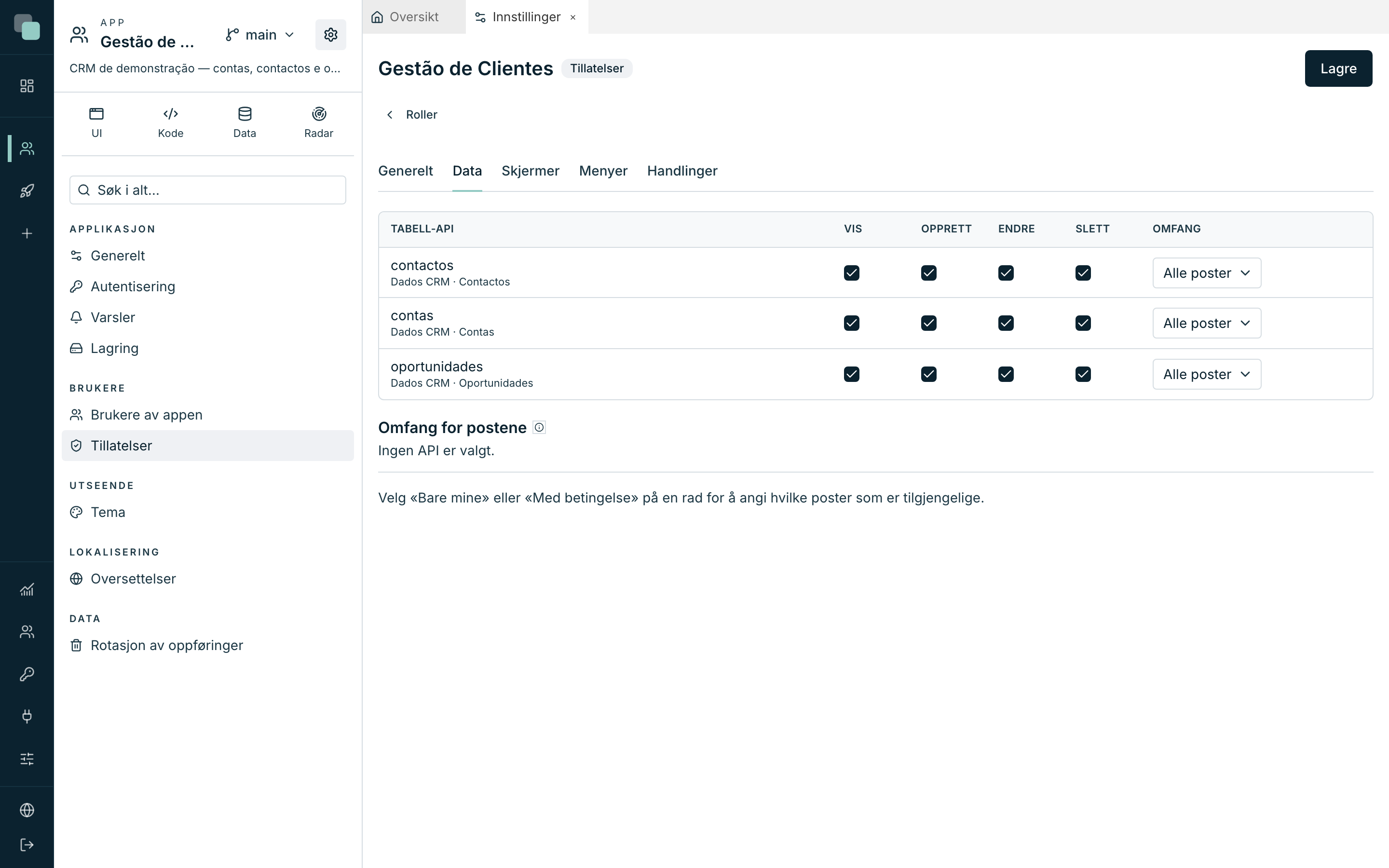Click the rocket icon in left rail
This screenshot has width=1389, height=868.
tap(27, 191)
